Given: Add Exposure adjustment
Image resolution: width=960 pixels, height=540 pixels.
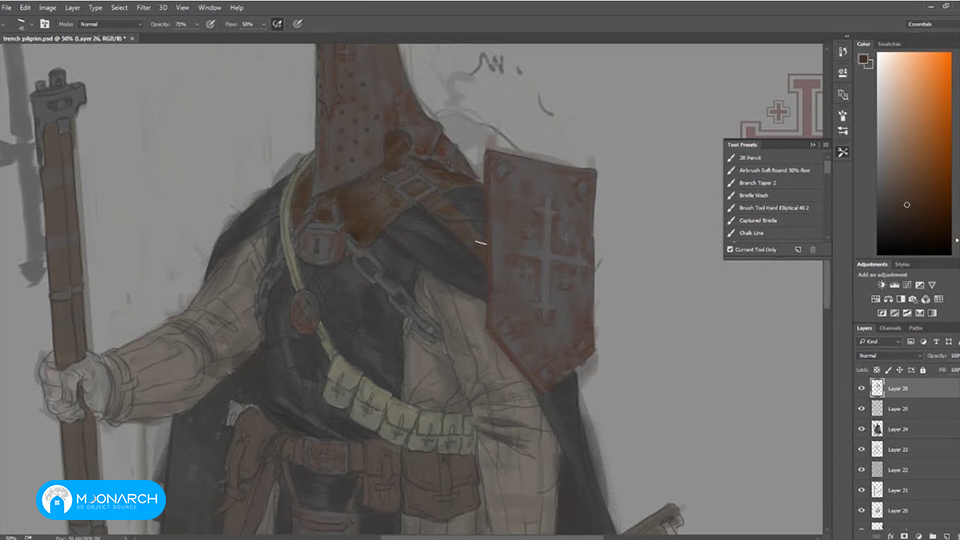Looking at the screenshot, I should pyautogui.click(x=920, y=285).
